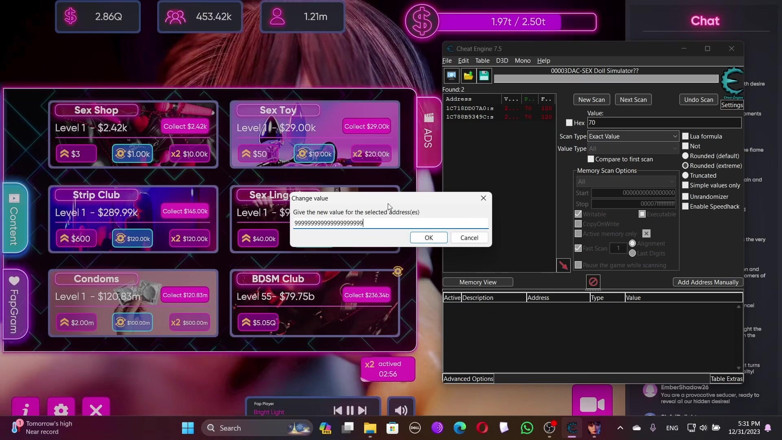
Task: Select the Rounded (default) radio button
Action: tap(685, 156)
